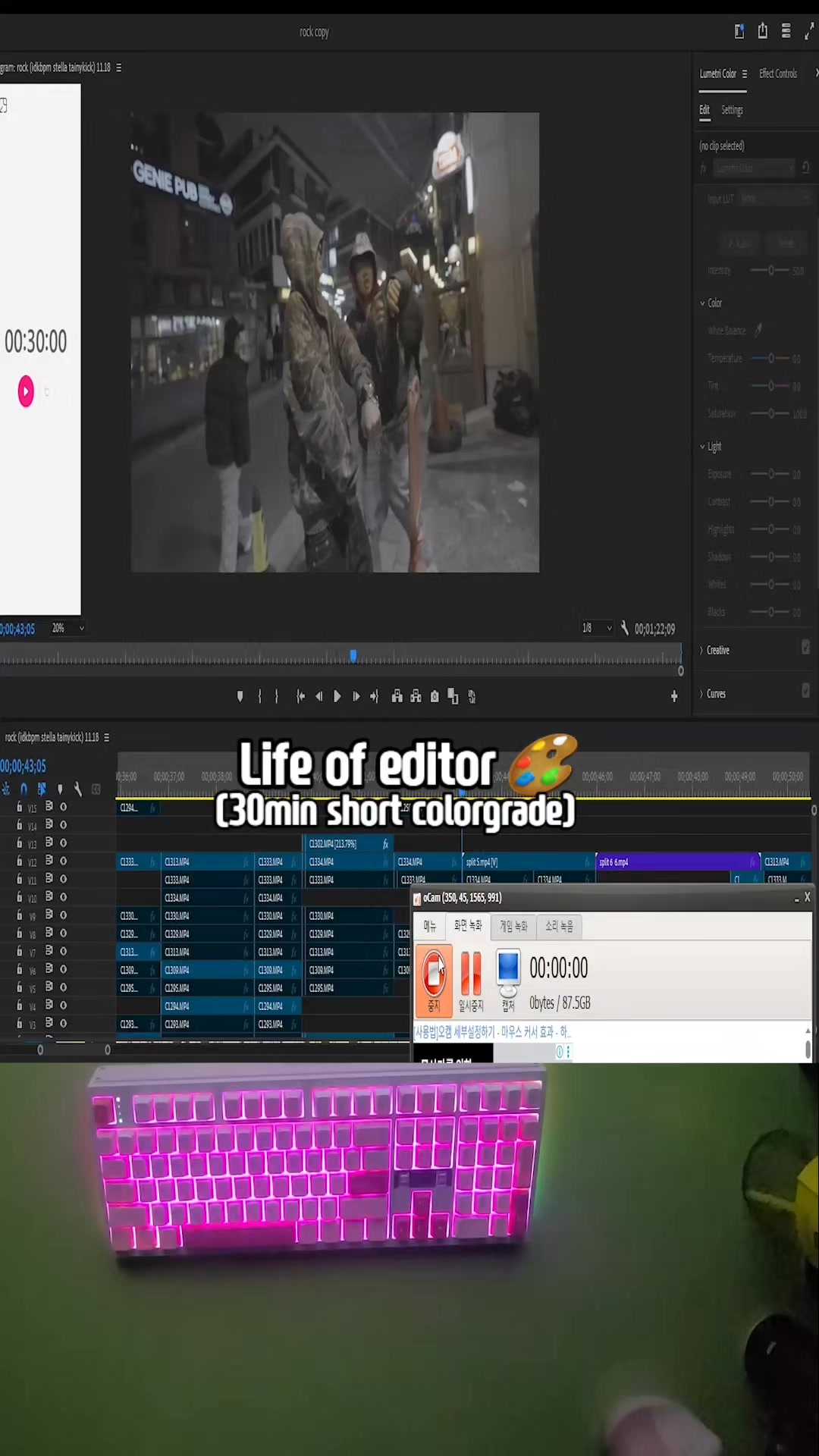Image resolution: width=819 pixels, height=1456 pixels.
Task: Switch to 게임 녹화 tab in oCam
Action: pyautogui.click(x=513, y=926)
